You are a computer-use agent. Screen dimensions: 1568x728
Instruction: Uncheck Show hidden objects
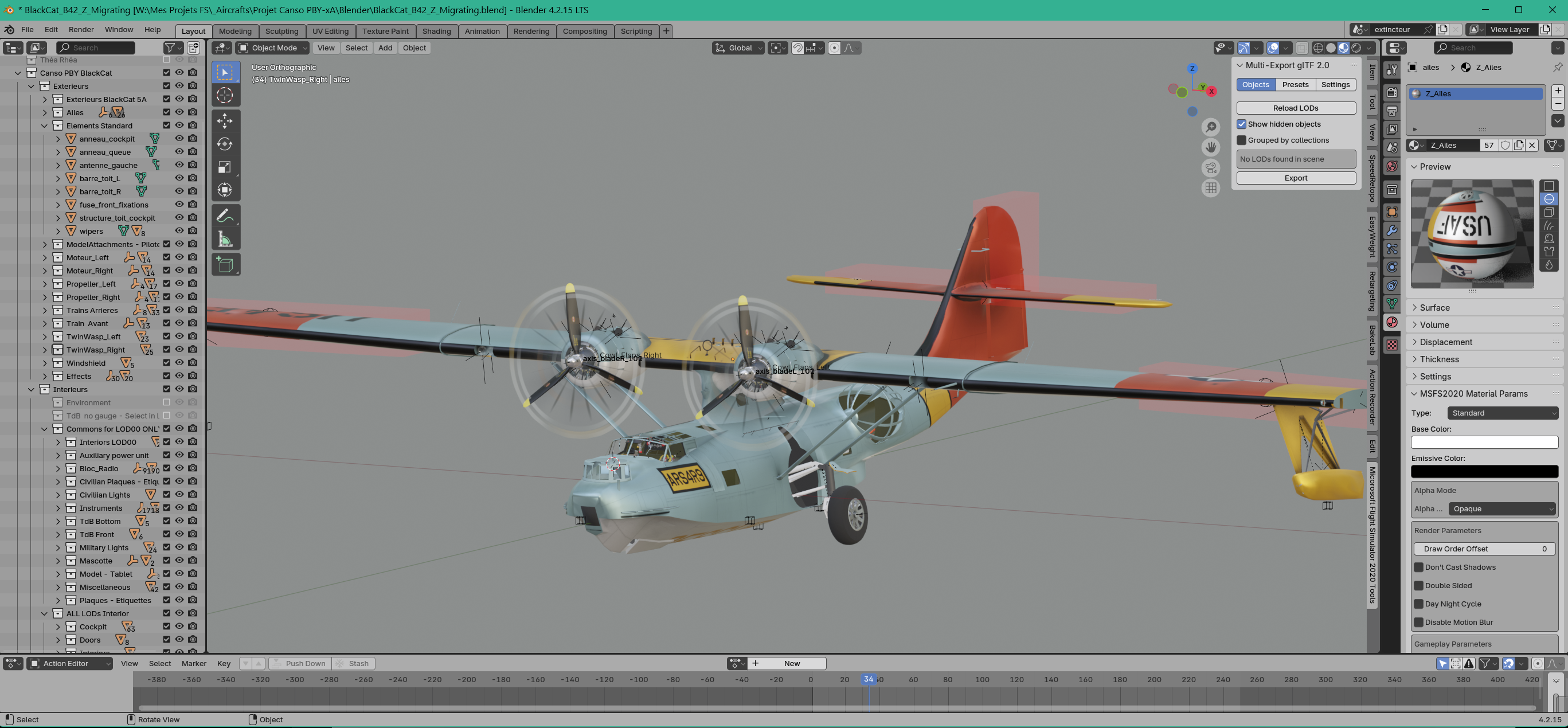(1242, 124)
